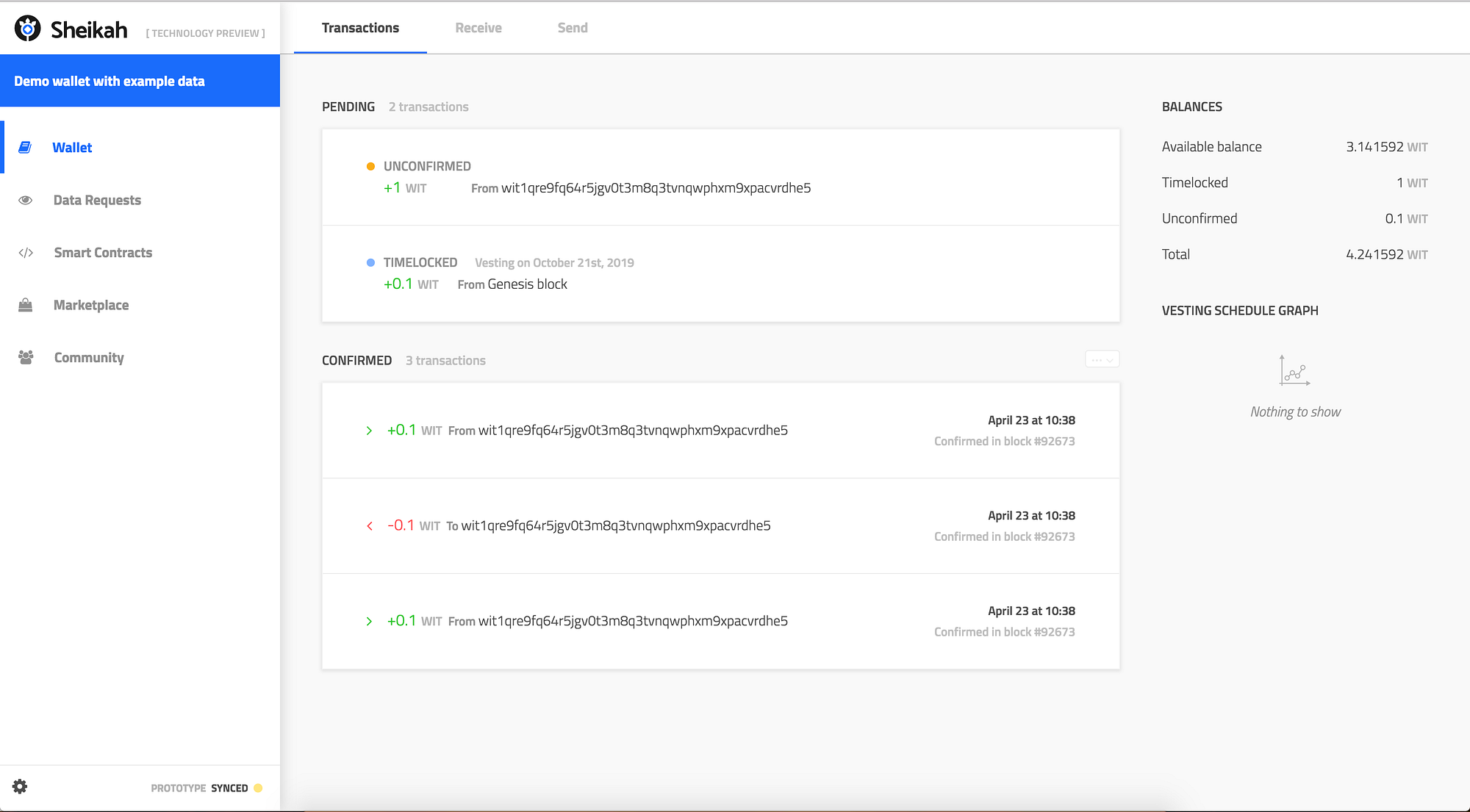Switch to the Receive tab
Viewport: 1470px width, 812px height.
coord(478,28)
